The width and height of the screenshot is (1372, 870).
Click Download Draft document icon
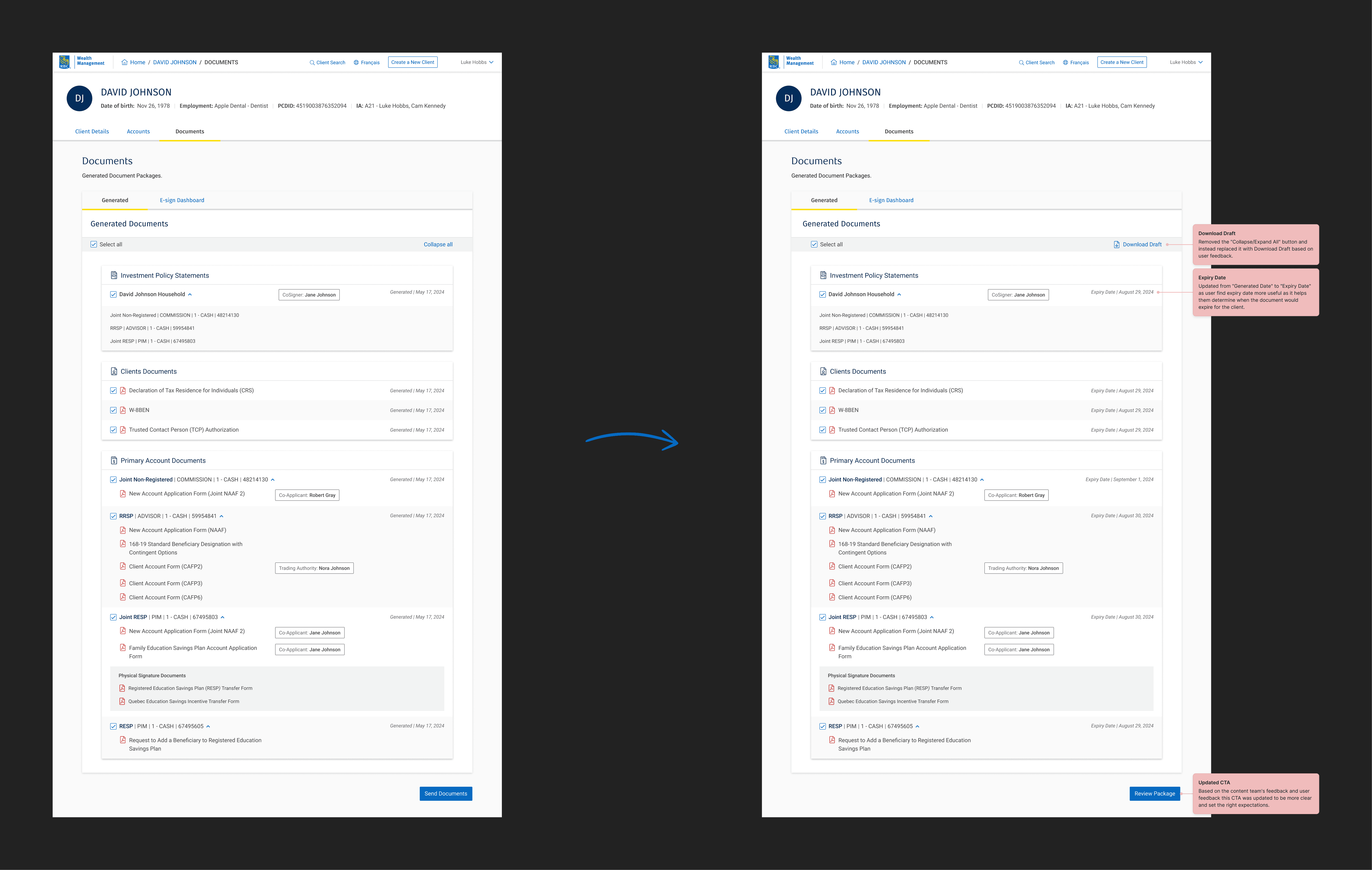(x=1116, y=244)
